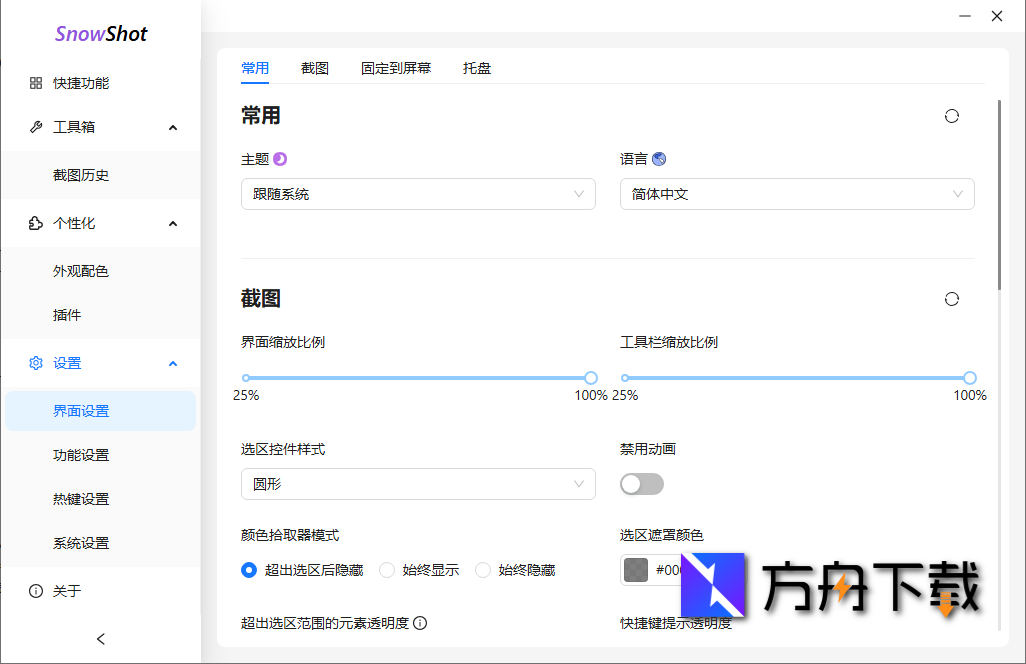Open the 圆形 selection style dropdown

pyautogui.click(x=418, y=483)
